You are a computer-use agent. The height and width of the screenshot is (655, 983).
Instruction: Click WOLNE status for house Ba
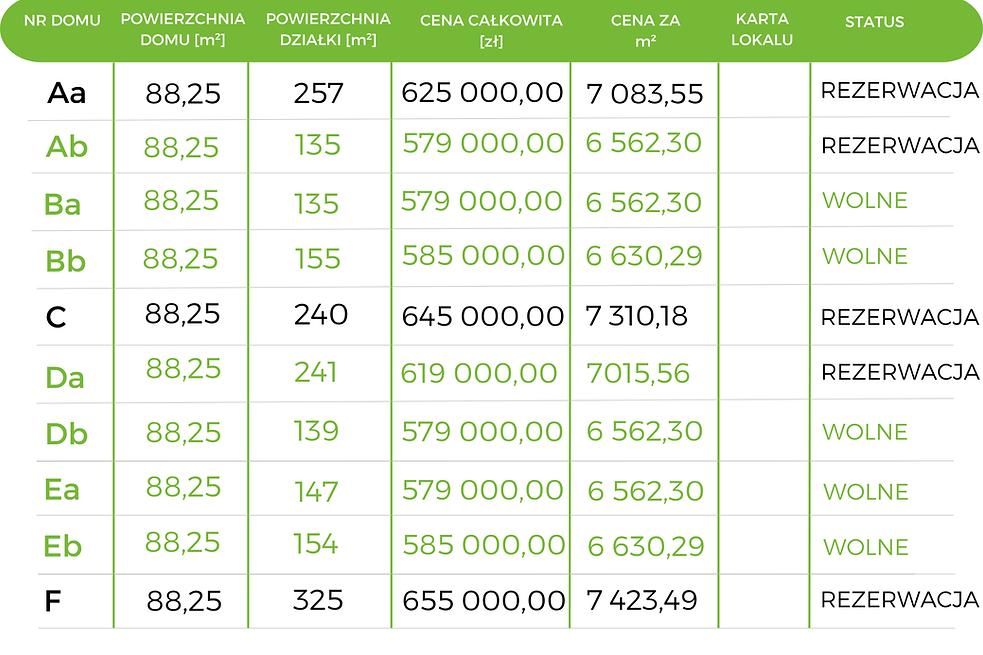click(865, 201)
